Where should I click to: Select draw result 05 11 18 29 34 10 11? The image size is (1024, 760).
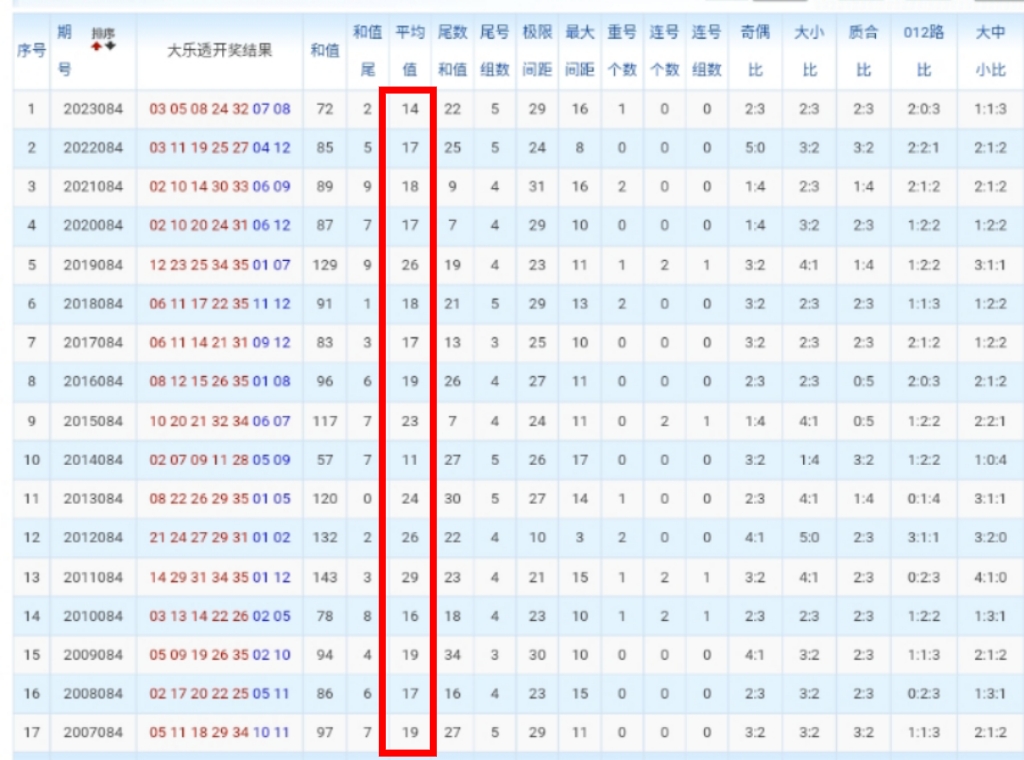click(x=219, y=732)
